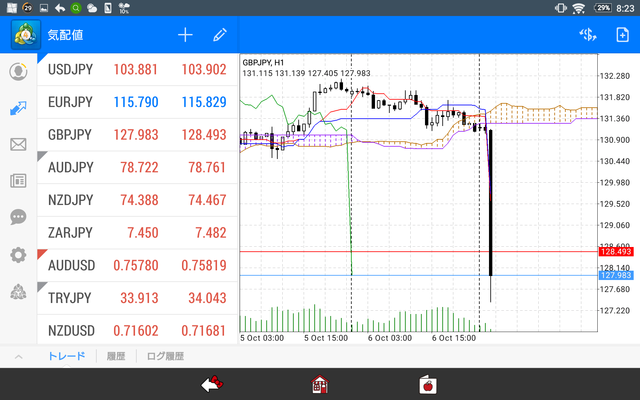Open mailbox envelope icon in sidebar
The height and width of the screenshot is (400, 640).
point(18,144)
